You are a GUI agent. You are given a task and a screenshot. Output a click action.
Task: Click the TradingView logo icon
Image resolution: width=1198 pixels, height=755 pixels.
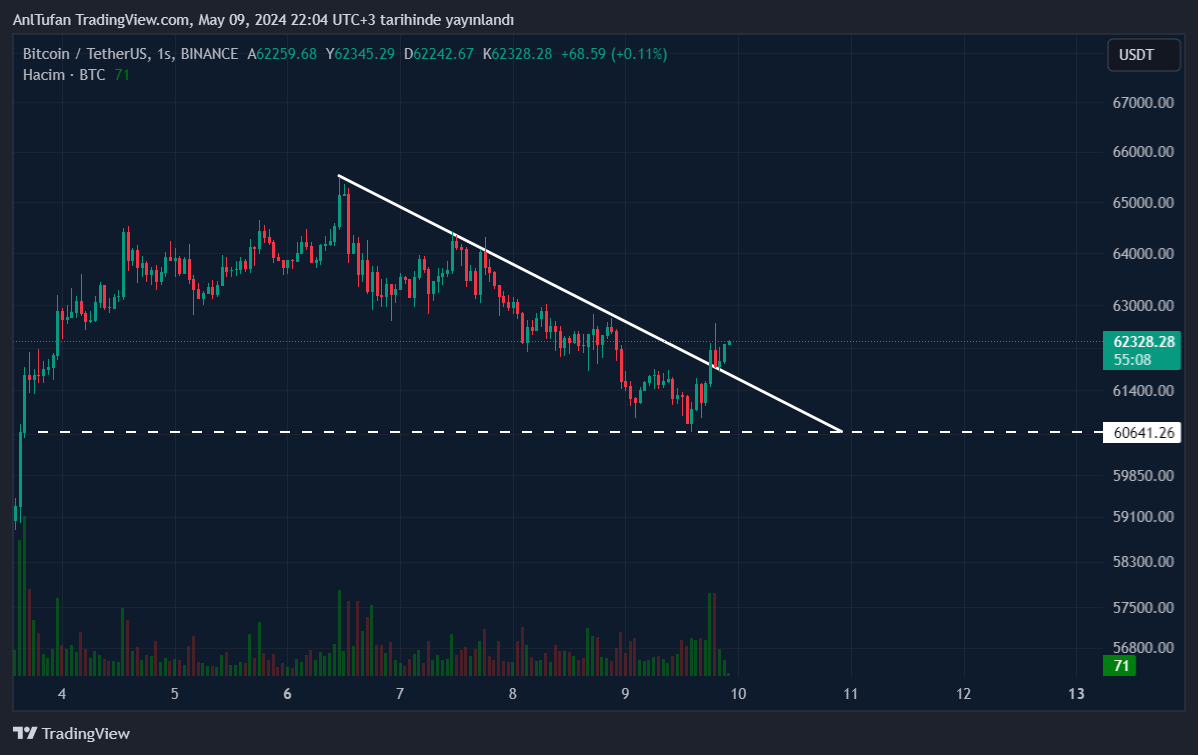coord(25,734)
